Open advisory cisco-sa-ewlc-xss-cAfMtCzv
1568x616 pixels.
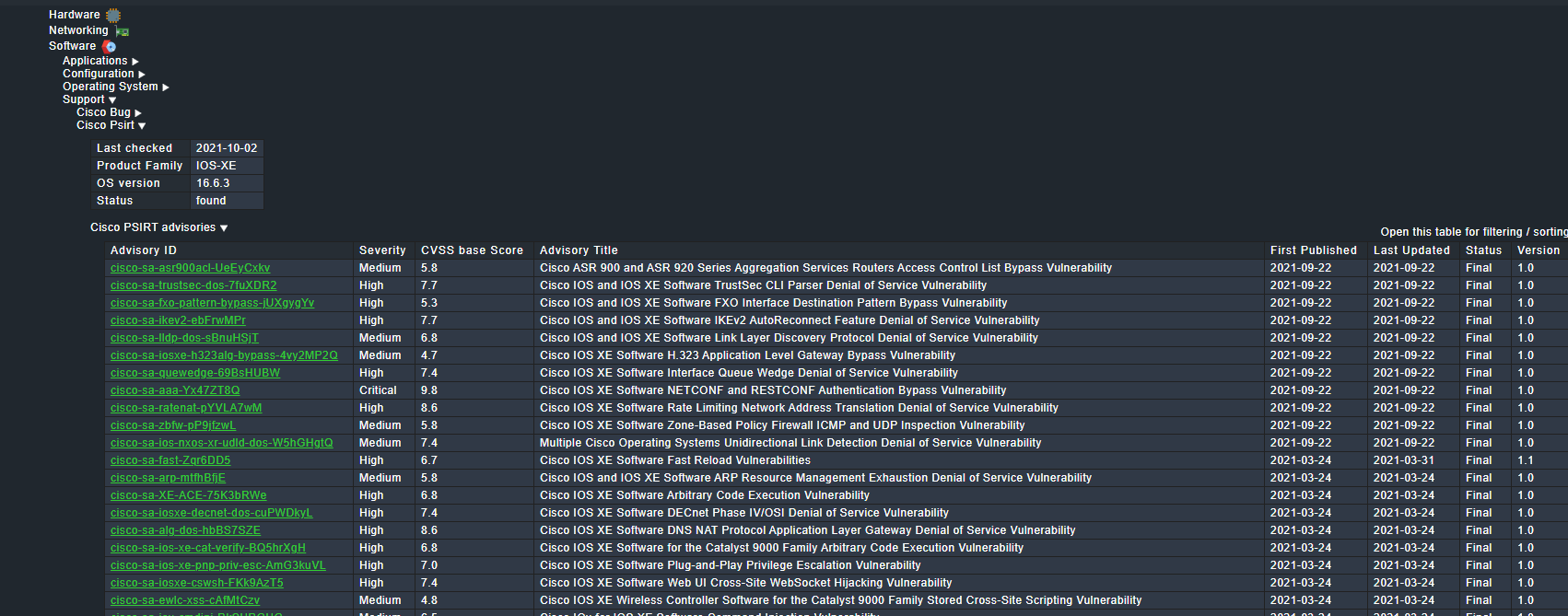185,600
